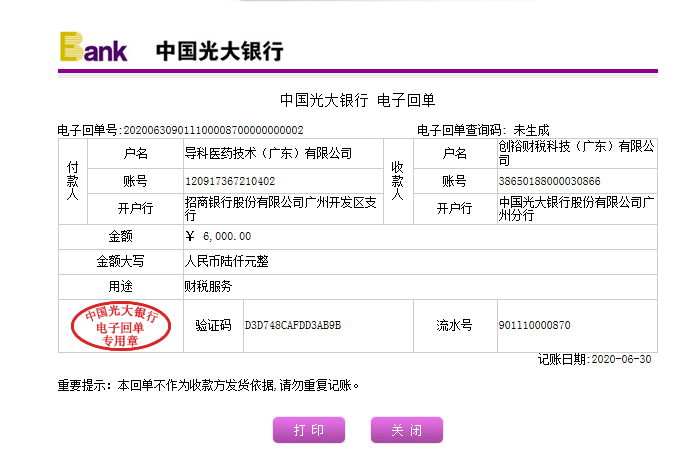
Task: Select payer name 导科医药技术（广东）有限公司
Action: tap(268, 154)
